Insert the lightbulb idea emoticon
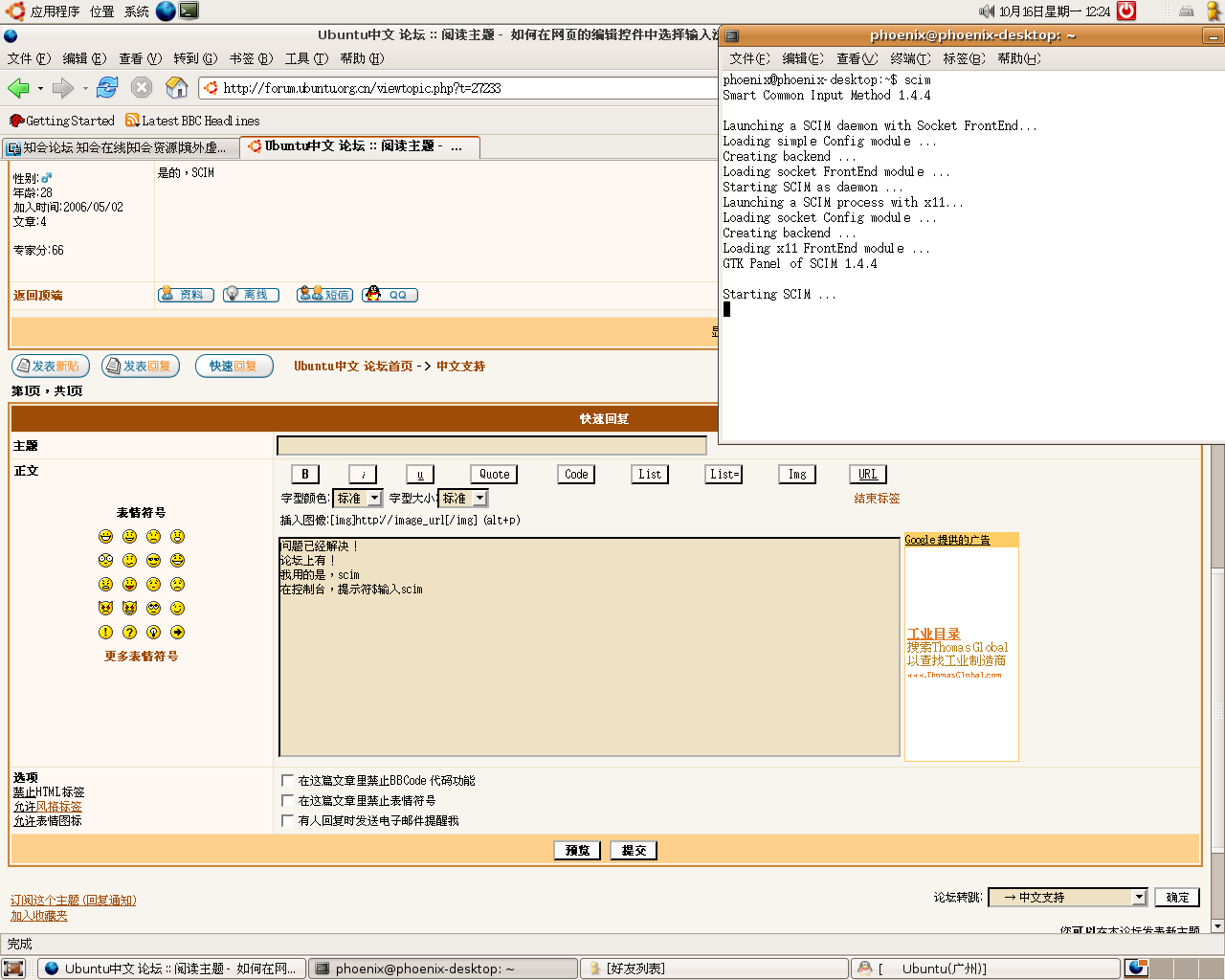The width and height of the screenshot is (1225, 980). point(153,633)
